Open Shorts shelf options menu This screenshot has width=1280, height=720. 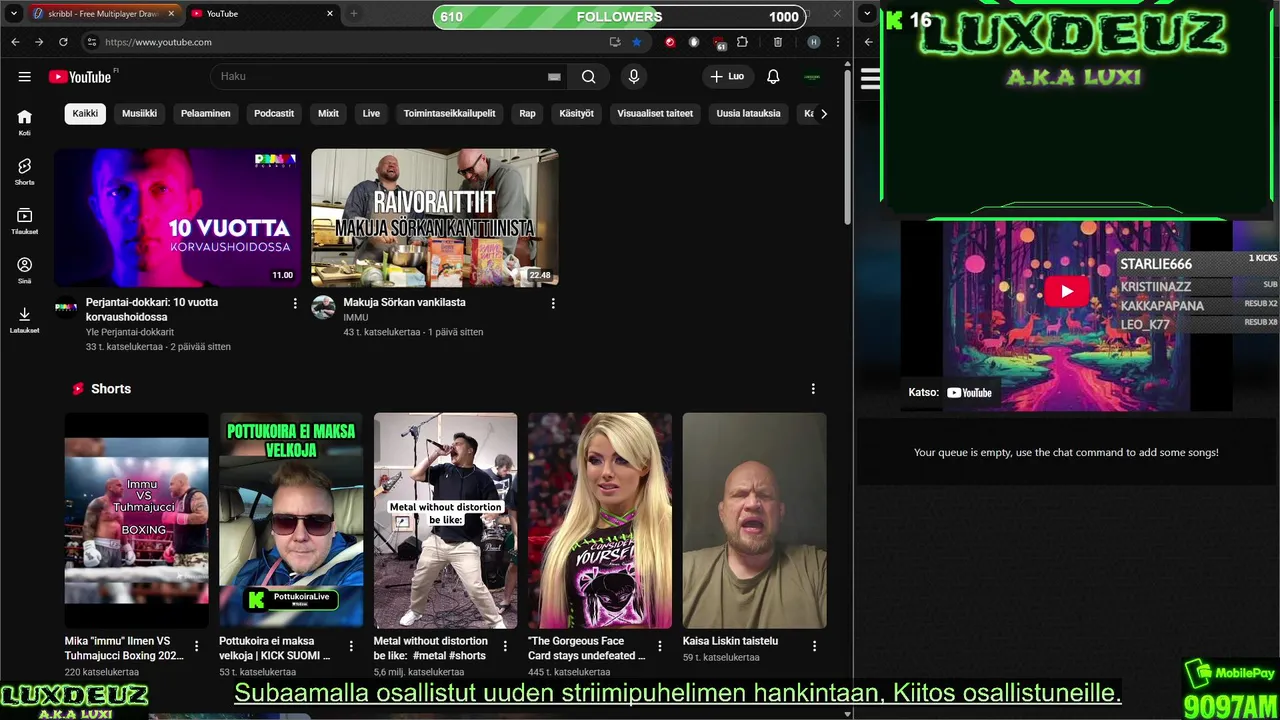coord(813,388)
